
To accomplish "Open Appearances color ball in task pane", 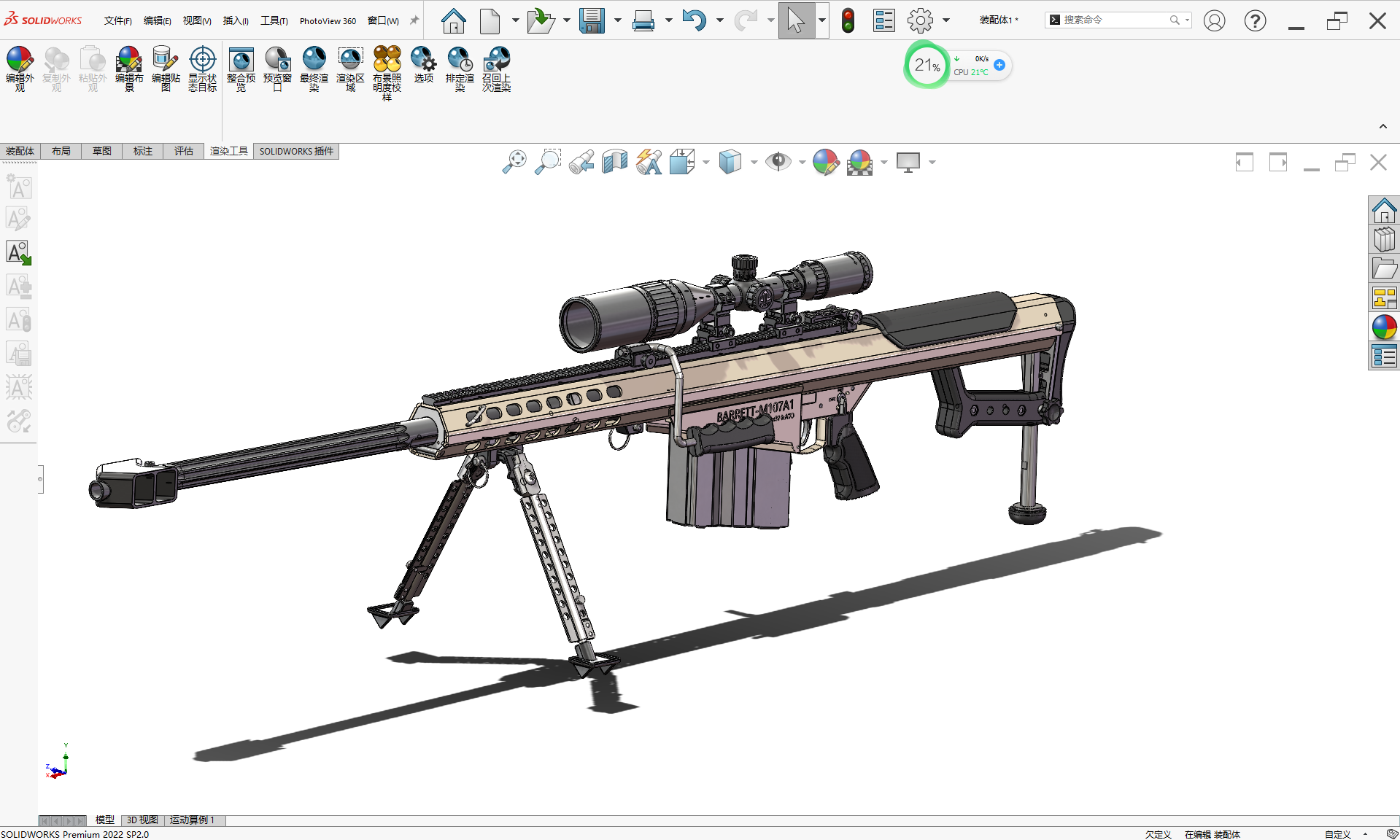I will (1384, 327).
